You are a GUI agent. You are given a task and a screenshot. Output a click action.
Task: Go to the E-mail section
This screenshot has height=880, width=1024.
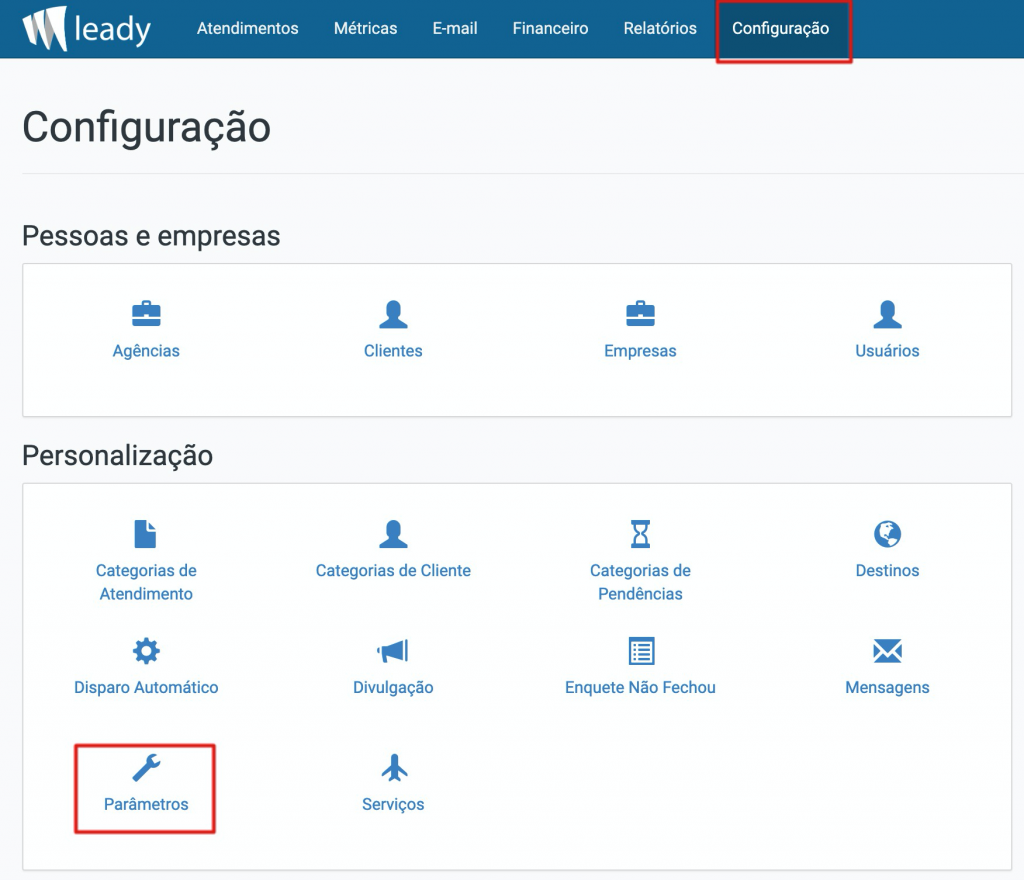click(x=455, y=29)
